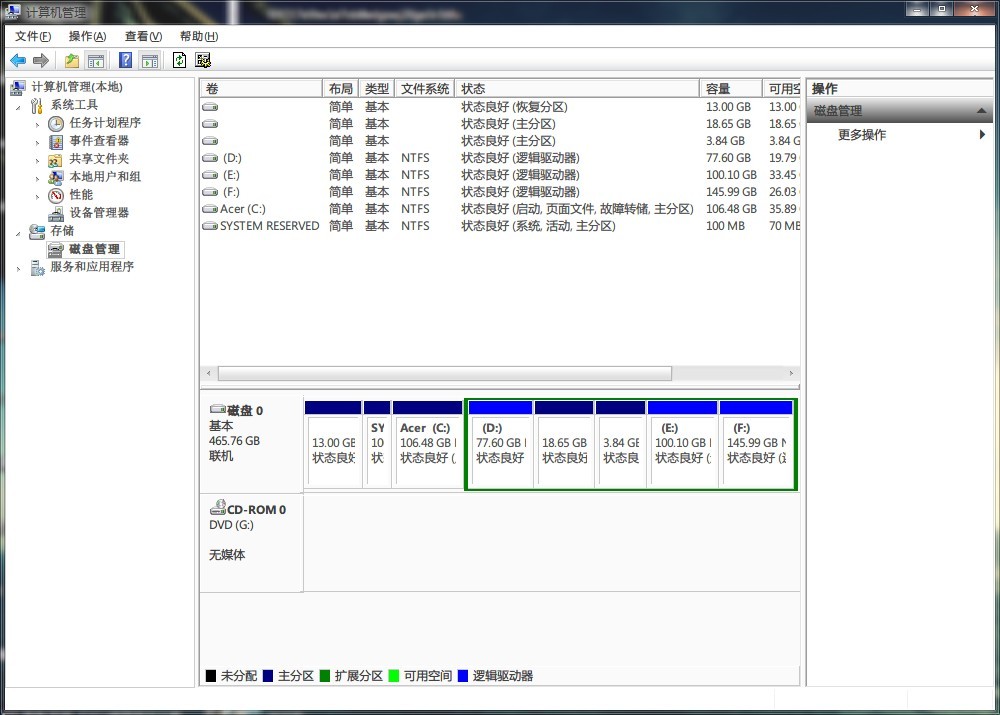Image resolution: width=1000 pixels, height=715 pixels.
Task: Click the green extended partition legend swatch
Action: (325, 675)
